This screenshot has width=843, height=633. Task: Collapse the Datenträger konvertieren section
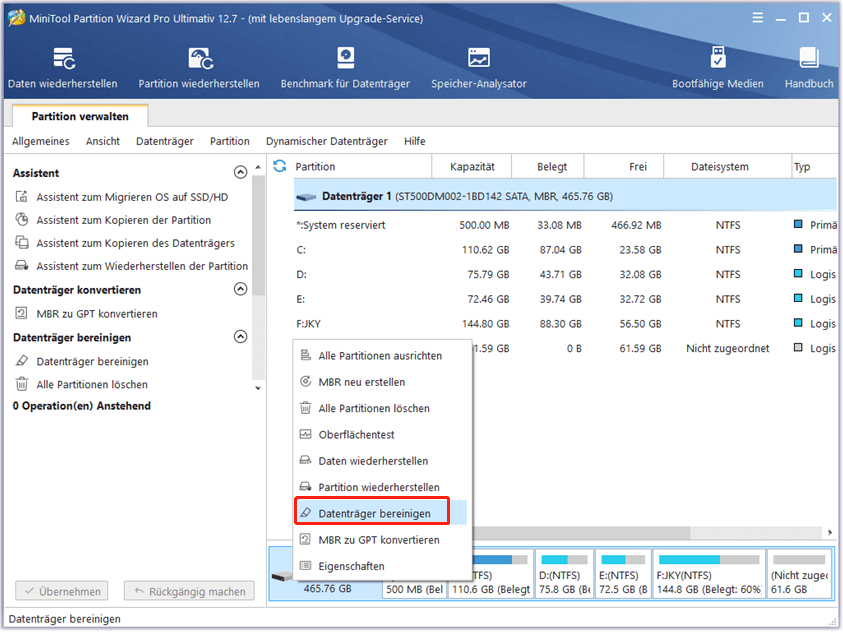point(240,289)
